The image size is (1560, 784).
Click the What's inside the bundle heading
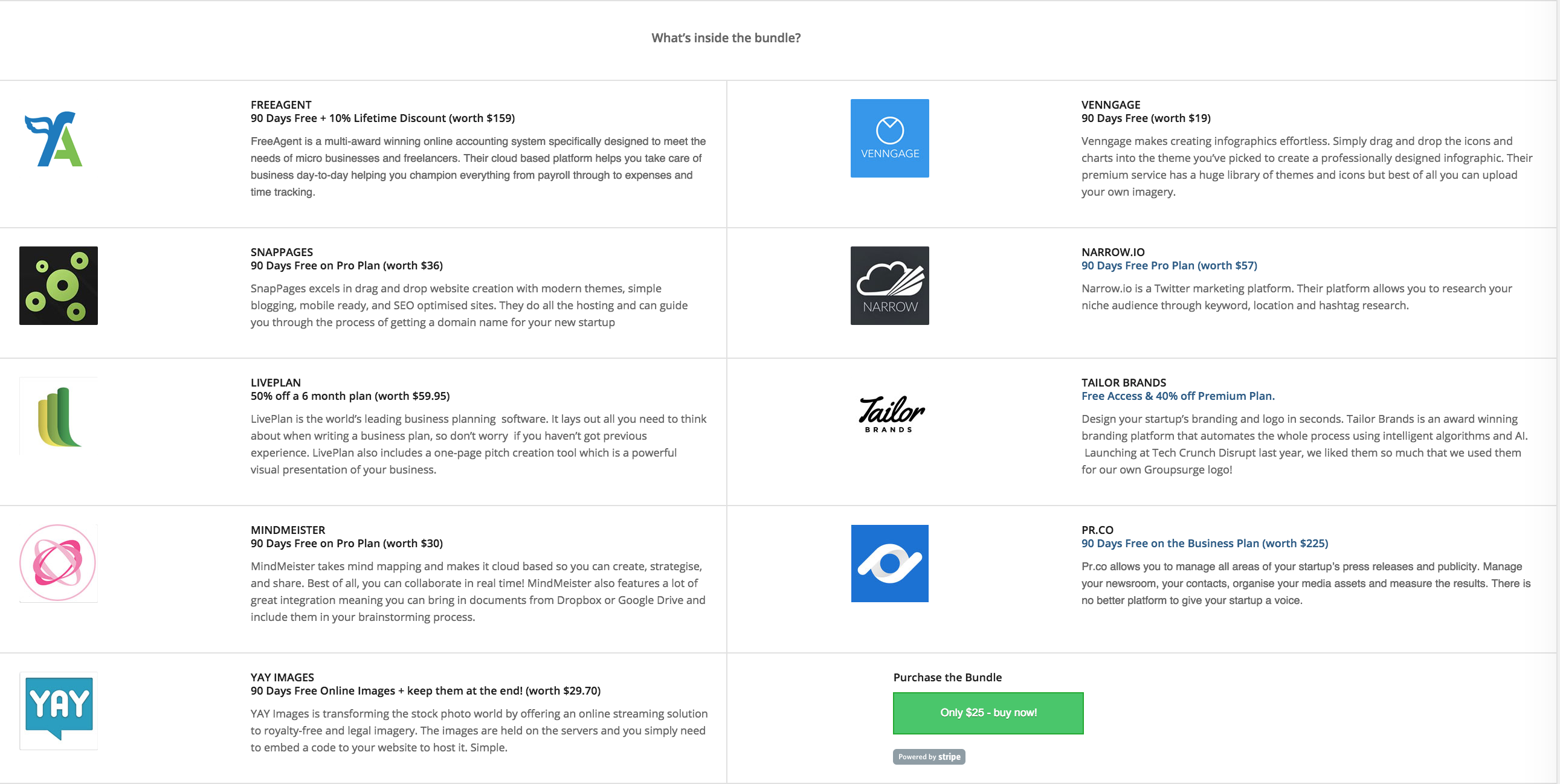click(x=724, y=37)
